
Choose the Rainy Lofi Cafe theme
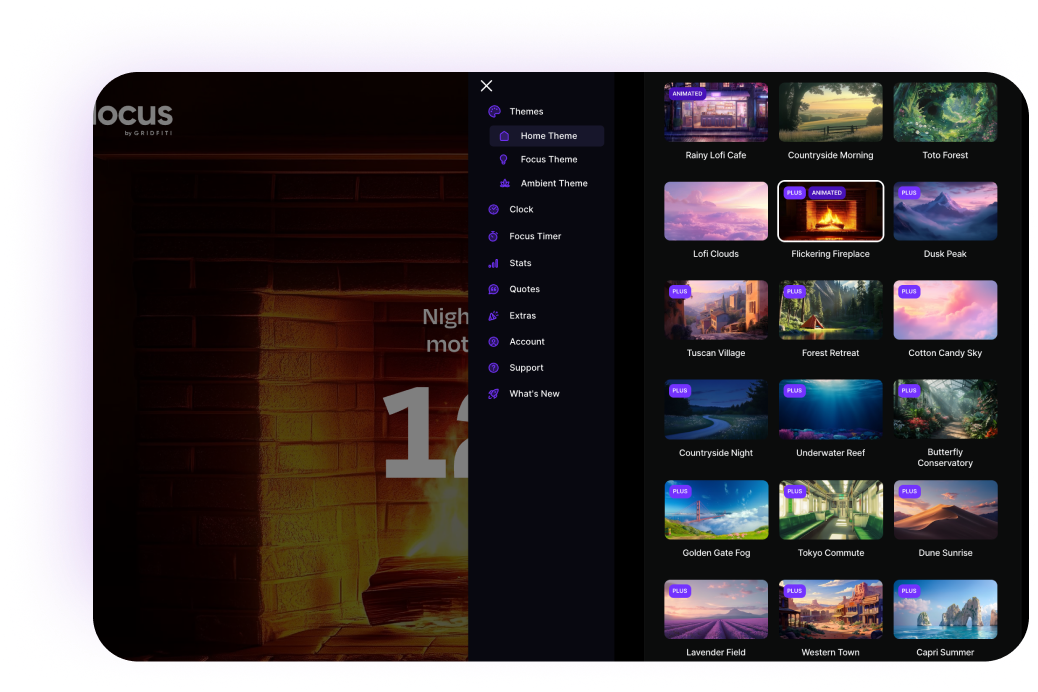[x=716, y=111]
